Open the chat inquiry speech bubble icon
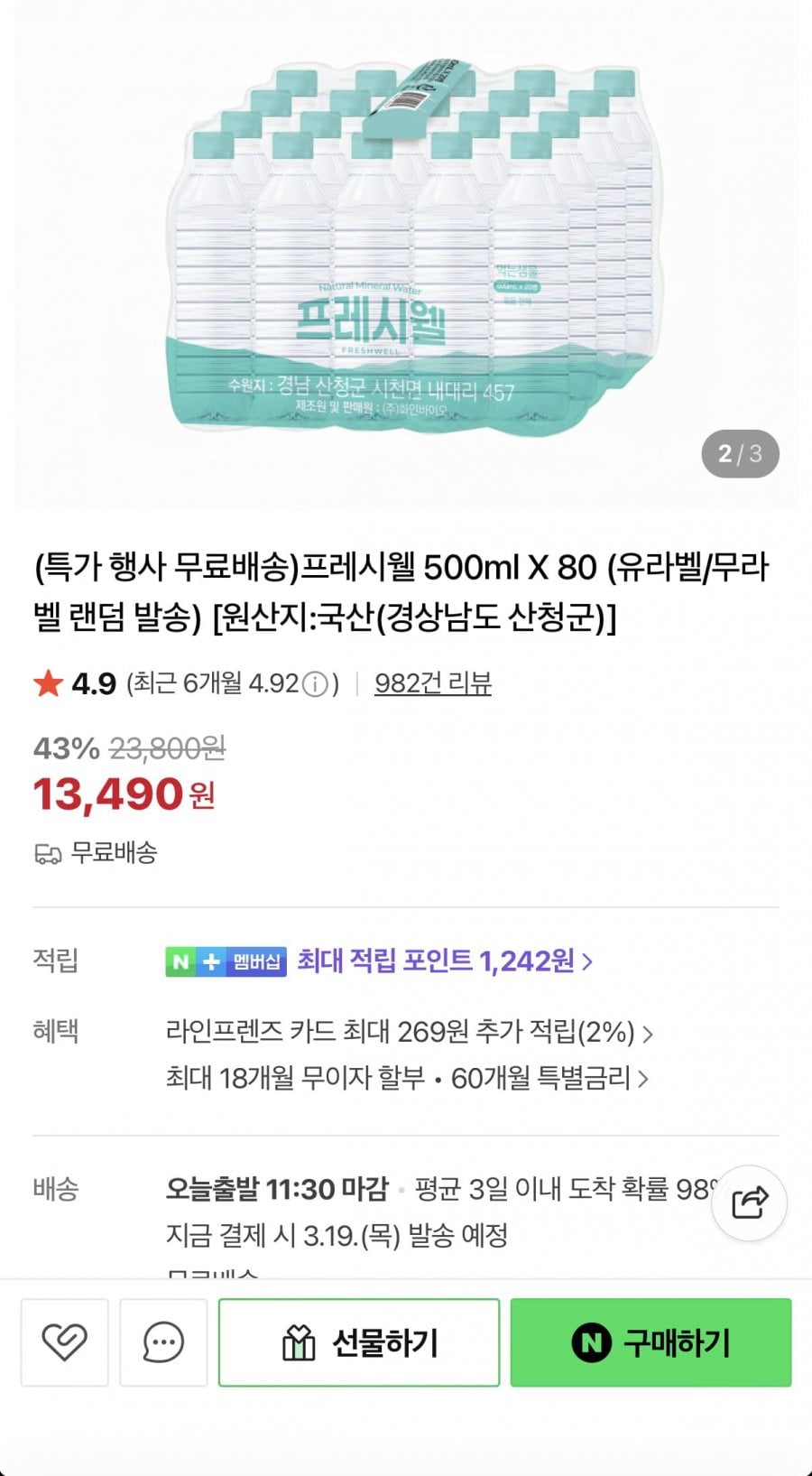 [163, 1342]
